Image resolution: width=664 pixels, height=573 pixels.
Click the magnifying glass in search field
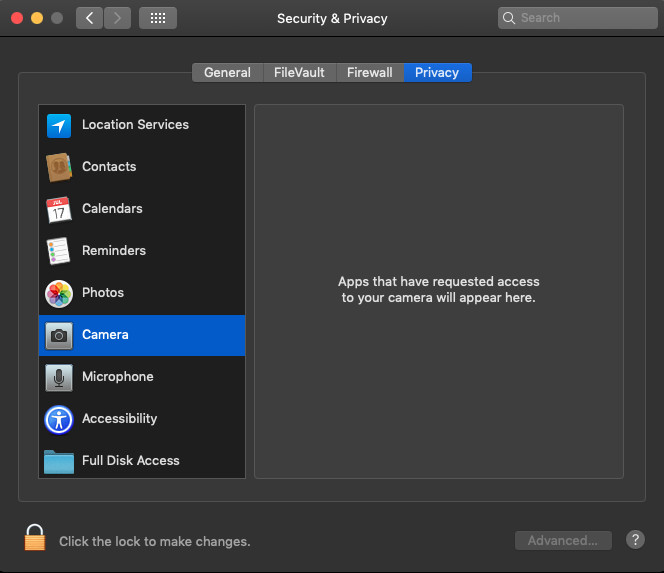pyautogui.click(x=509, y=18)
